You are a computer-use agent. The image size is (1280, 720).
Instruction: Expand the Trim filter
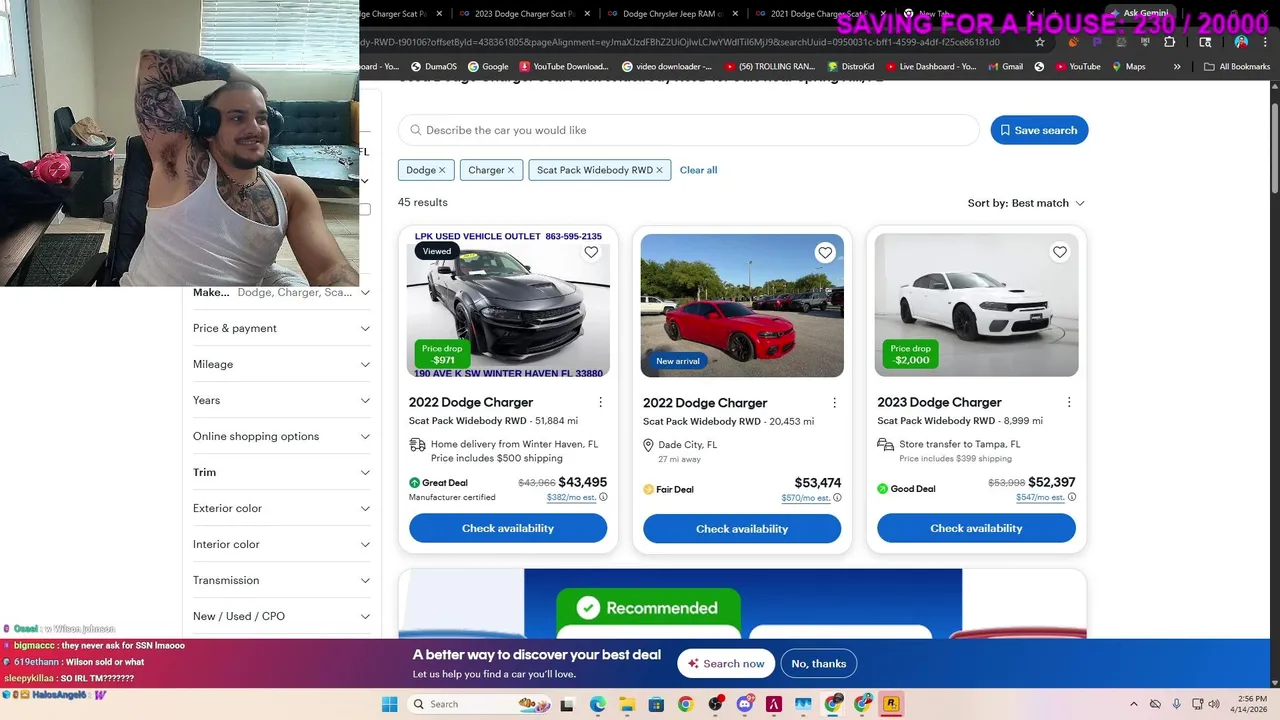tap(281, 472)
